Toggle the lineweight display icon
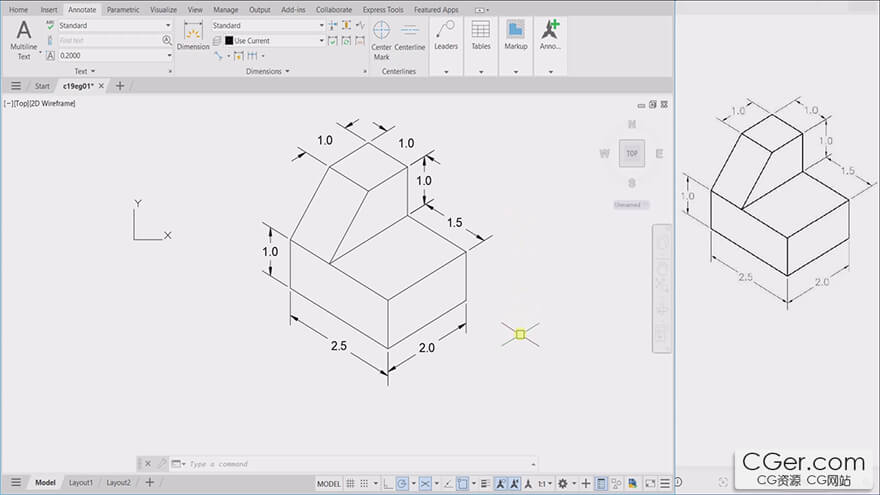The width and height of the screenshot is (880, 495). pyautogui.click(x=485, y=483)
